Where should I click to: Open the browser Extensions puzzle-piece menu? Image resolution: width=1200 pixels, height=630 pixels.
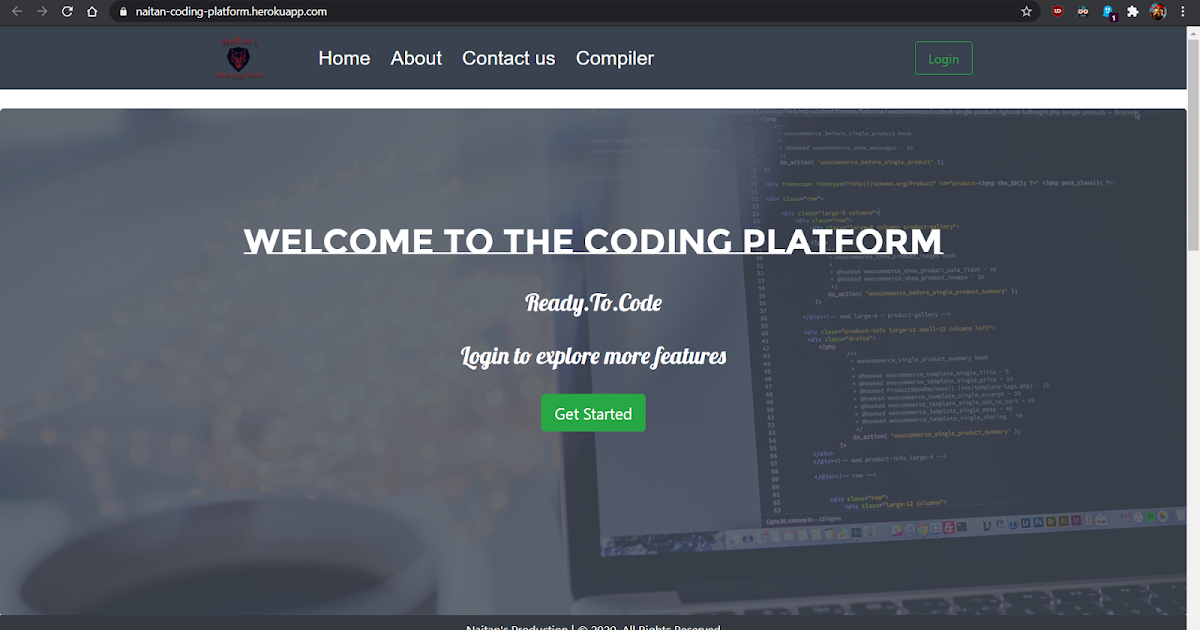(x=1132, y=12)
